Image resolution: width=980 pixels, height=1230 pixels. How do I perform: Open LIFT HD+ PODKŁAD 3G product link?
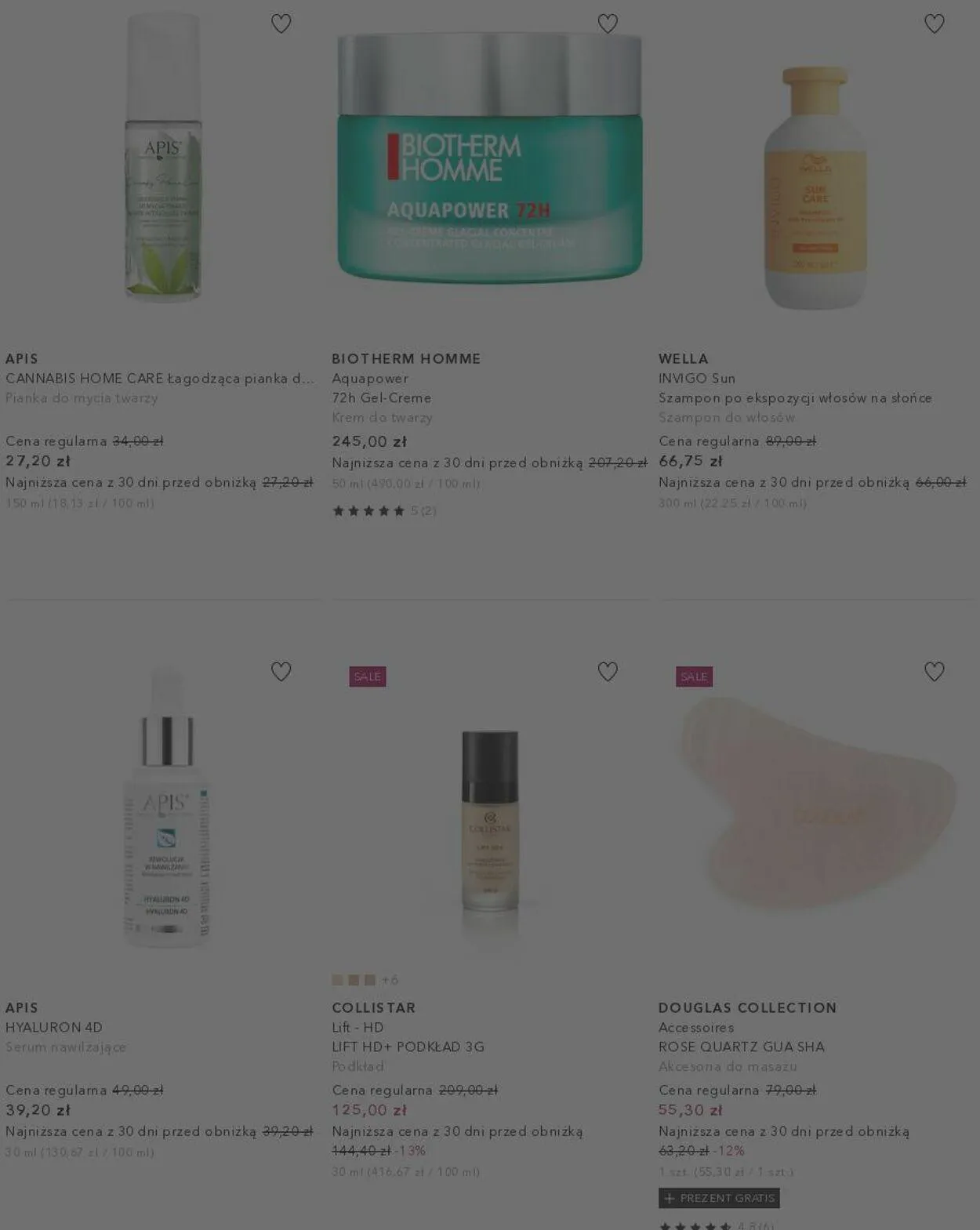point(408,1047)
